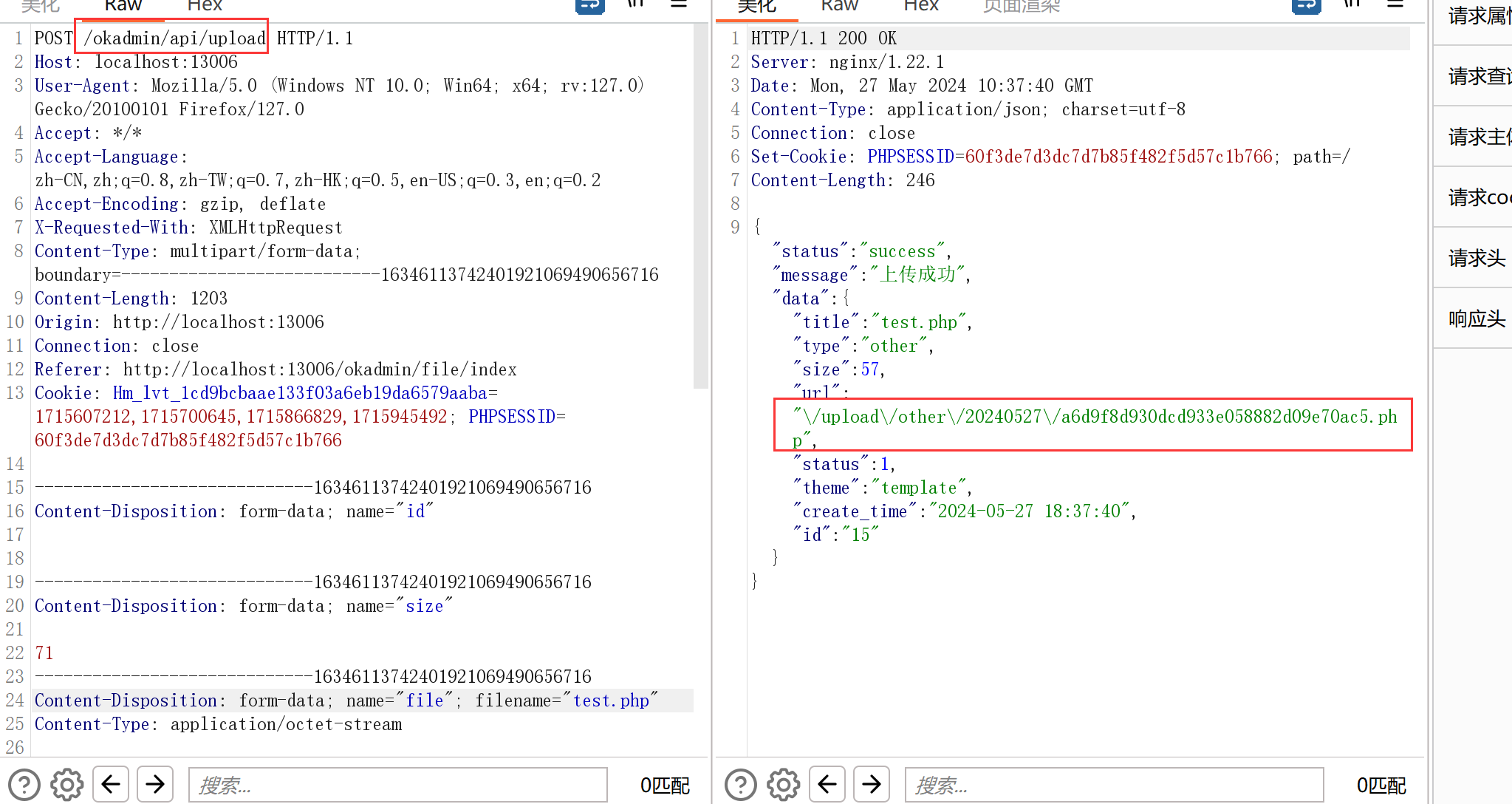Click the Server: nginx/1.22.1 line
The image size is (1512, 804).
847,62
